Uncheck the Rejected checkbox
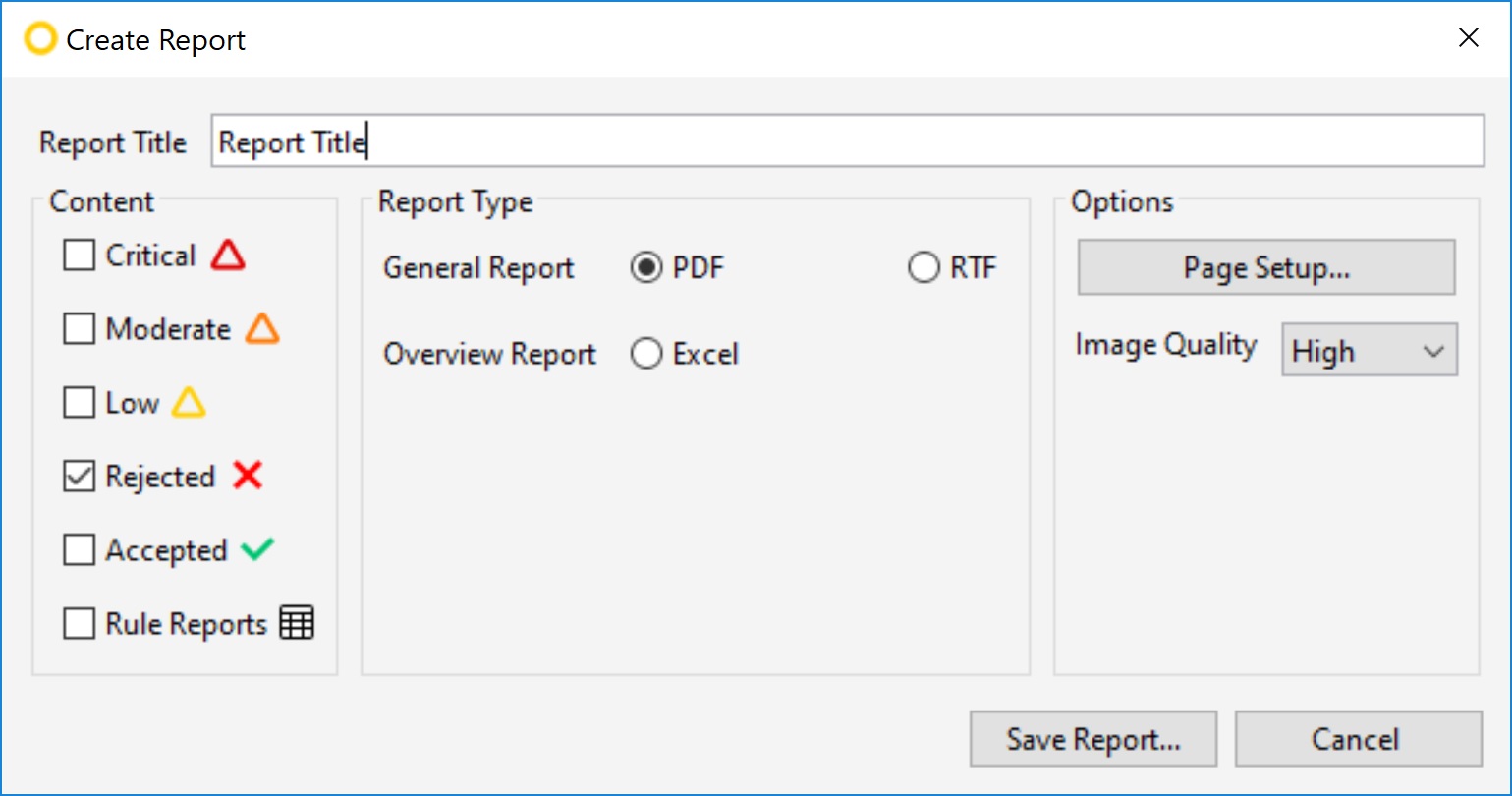The height and width of the screenshot is (796, 1512). click(x=80, y=476)
